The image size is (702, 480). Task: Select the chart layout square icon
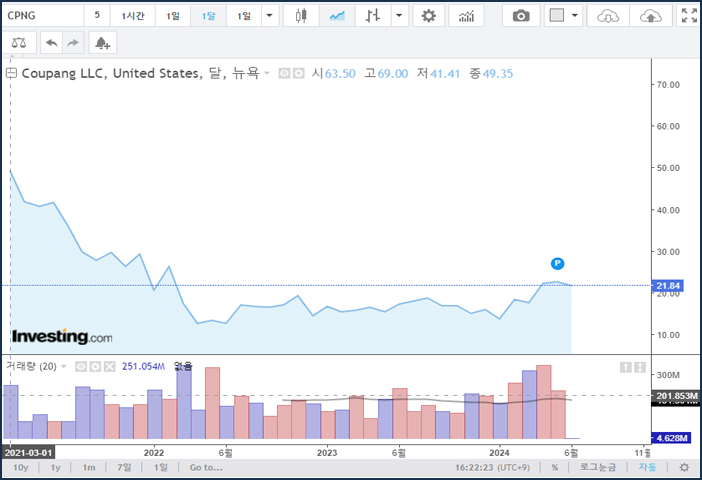556,16
